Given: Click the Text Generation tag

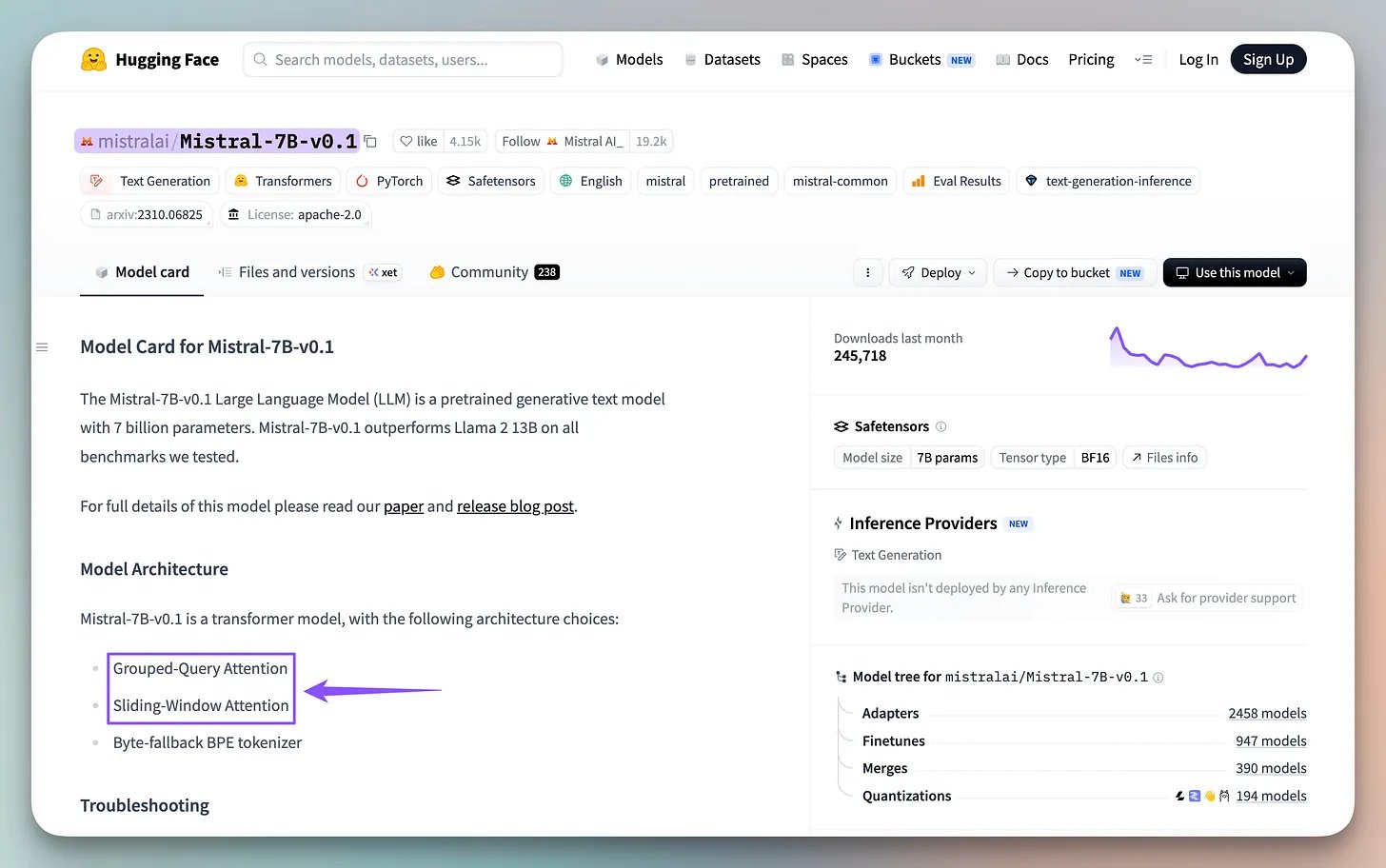Looking at the screenshot, I should click(150, 181).
